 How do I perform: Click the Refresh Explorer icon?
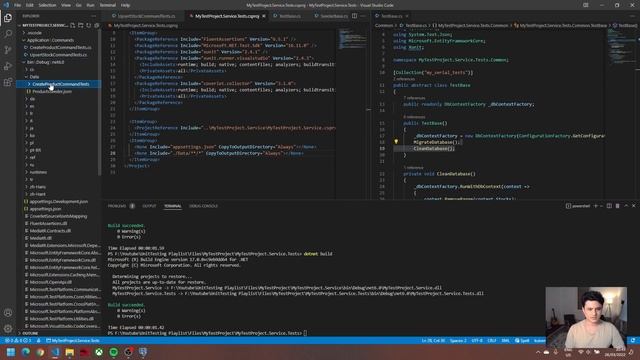click(x=89, y=25)
